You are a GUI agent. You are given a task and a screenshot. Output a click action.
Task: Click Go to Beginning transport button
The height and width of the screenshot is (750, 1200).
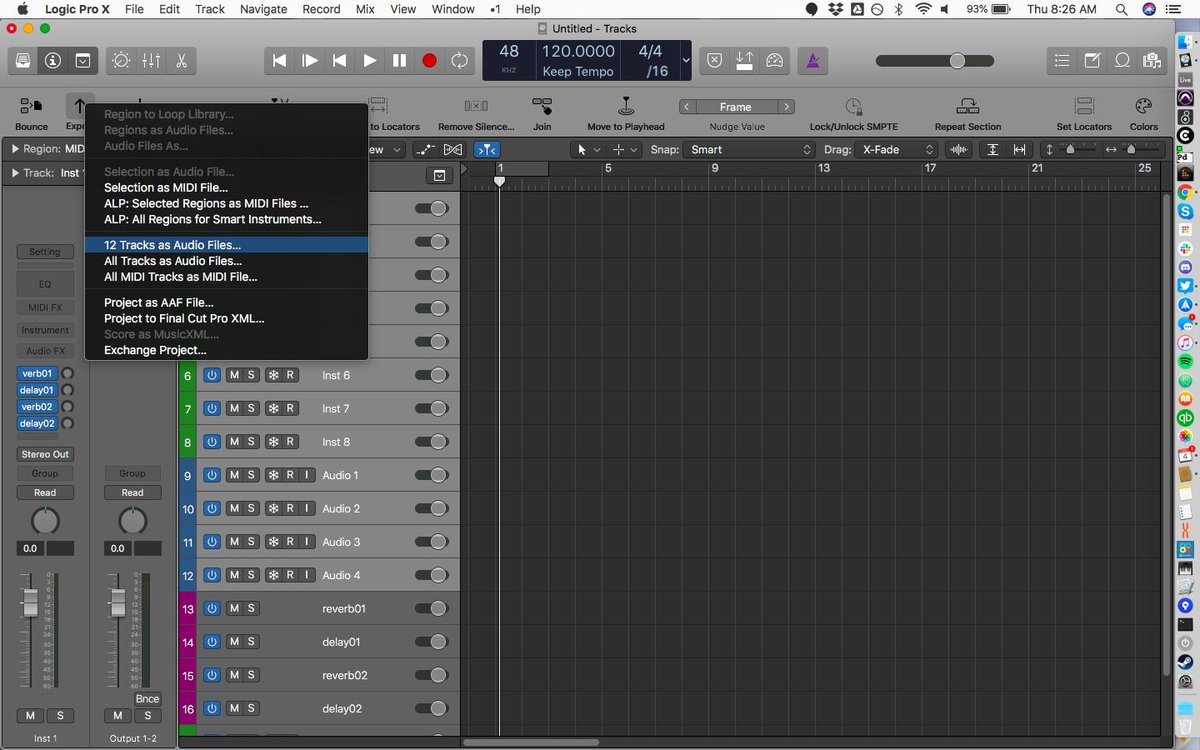(280, 60)
